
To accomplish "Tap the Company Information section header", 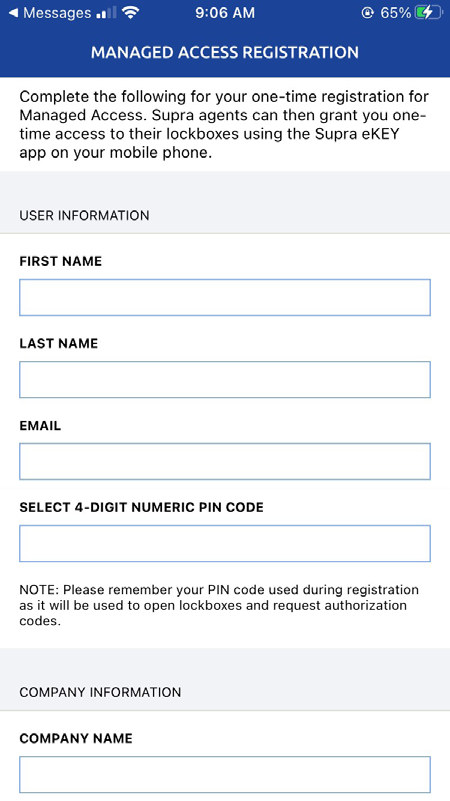I will pos(100,692).
